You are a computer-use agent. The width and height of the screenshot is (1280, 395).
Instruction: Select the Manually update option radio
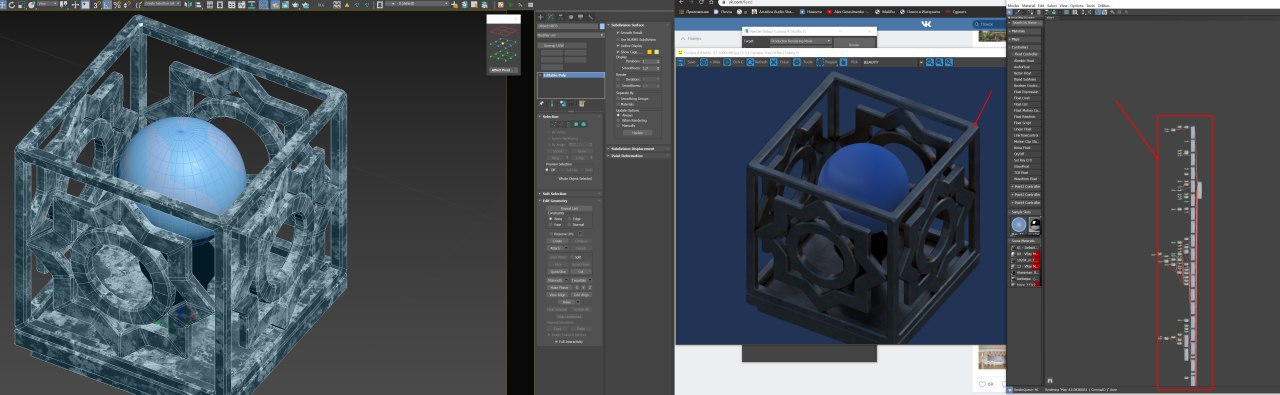(x=619, y=125)
